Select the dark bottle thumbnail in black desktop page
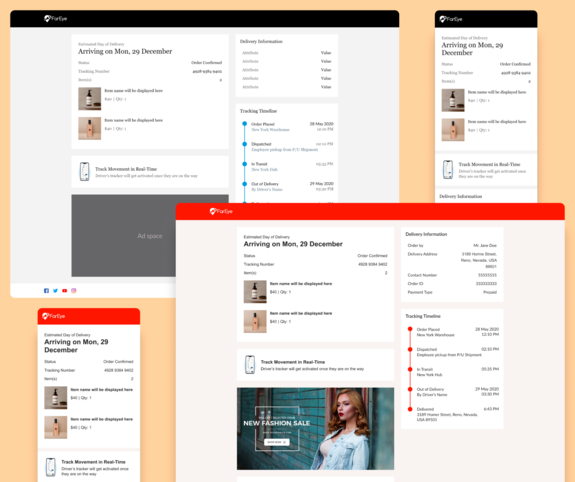Viewport: 575px width, 482px height. pyautogui.click(x=89, y=99)
